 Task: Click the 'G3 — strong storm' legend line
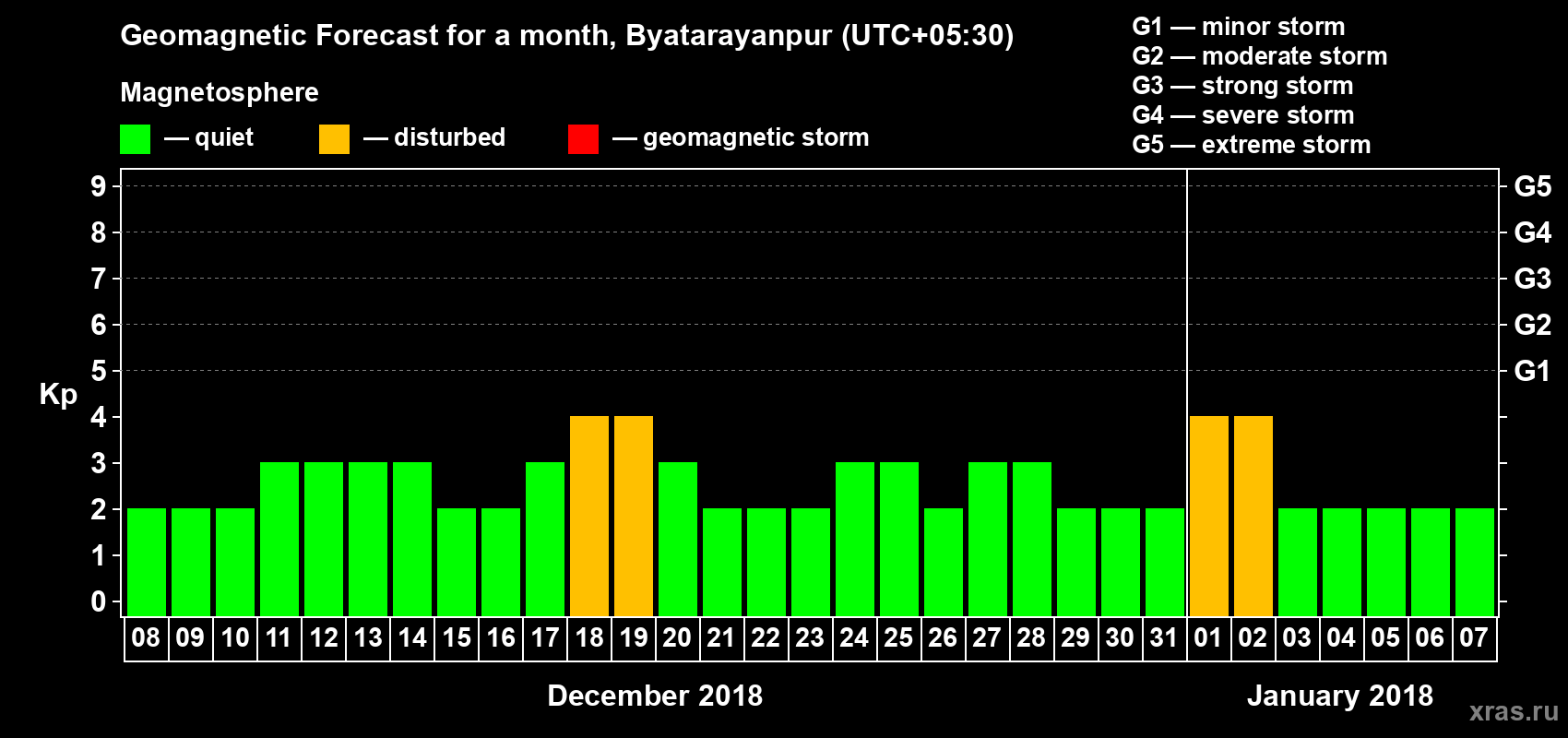[x=1242, y=86]
